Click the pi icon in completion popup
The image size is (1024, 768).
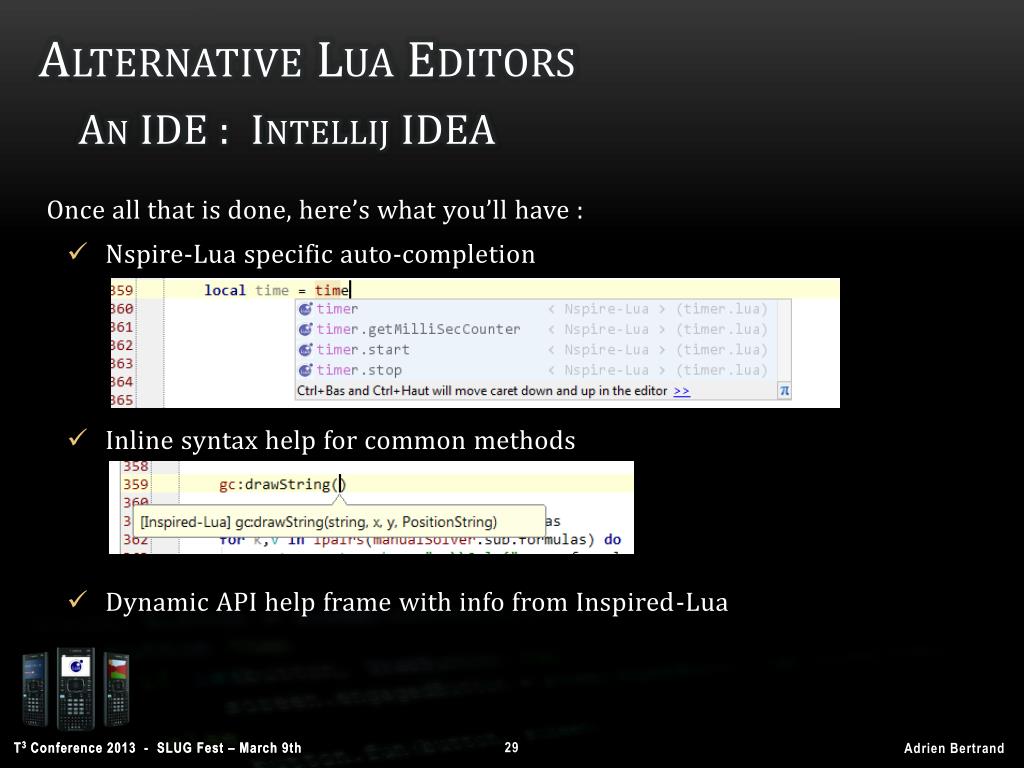coord(784,391)
